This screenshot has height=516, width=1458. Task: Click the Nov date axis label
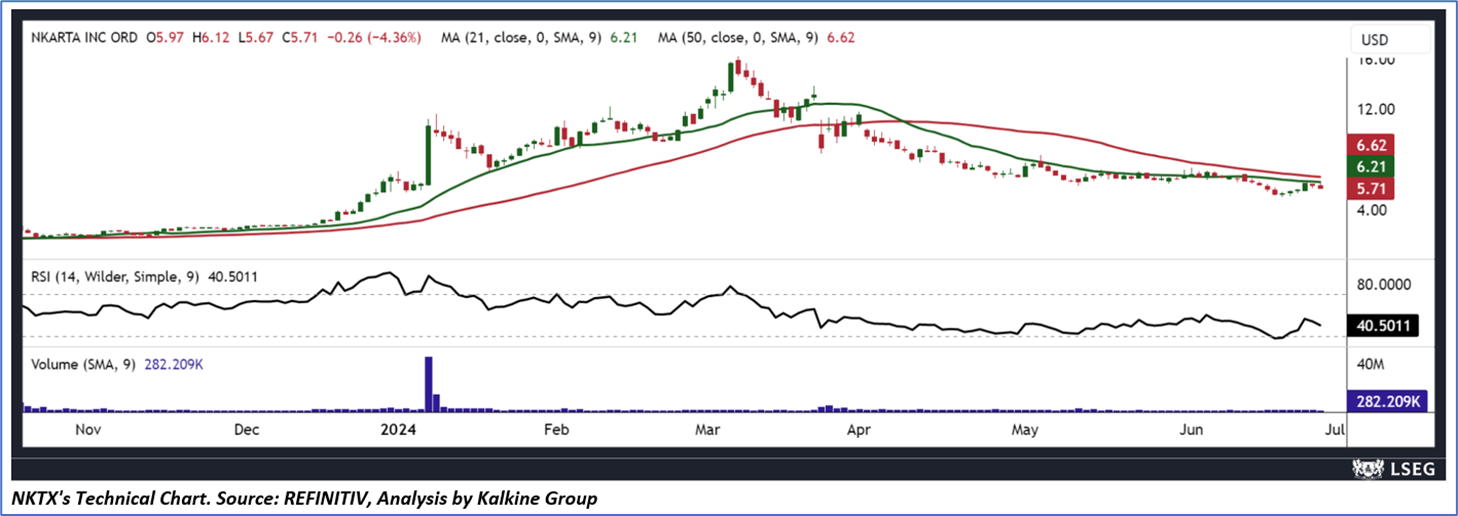tap(88, 430)
